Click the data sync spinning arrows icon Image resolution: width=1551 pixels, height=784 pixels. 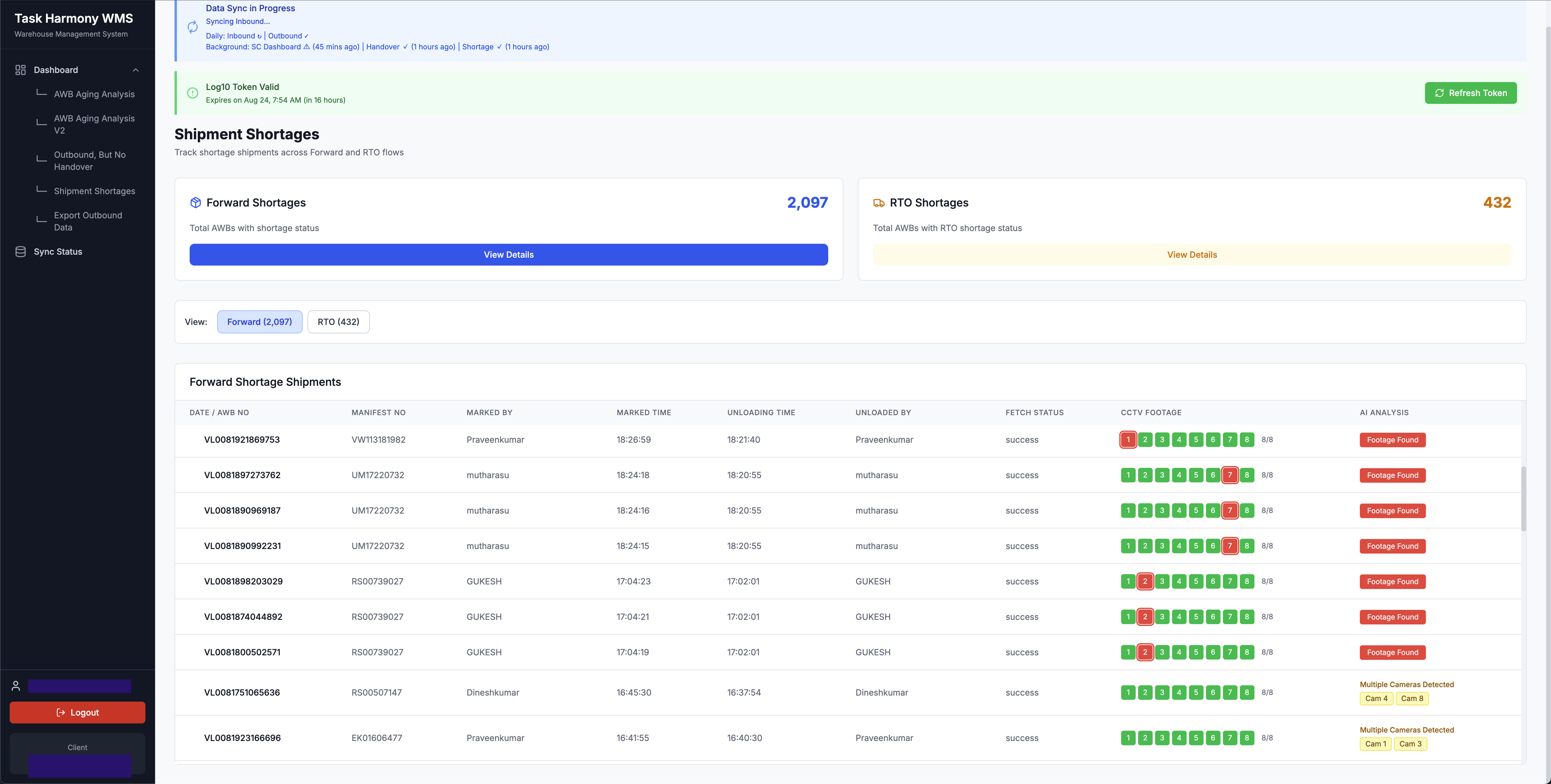pyautogui.click(x=193, y=27)
